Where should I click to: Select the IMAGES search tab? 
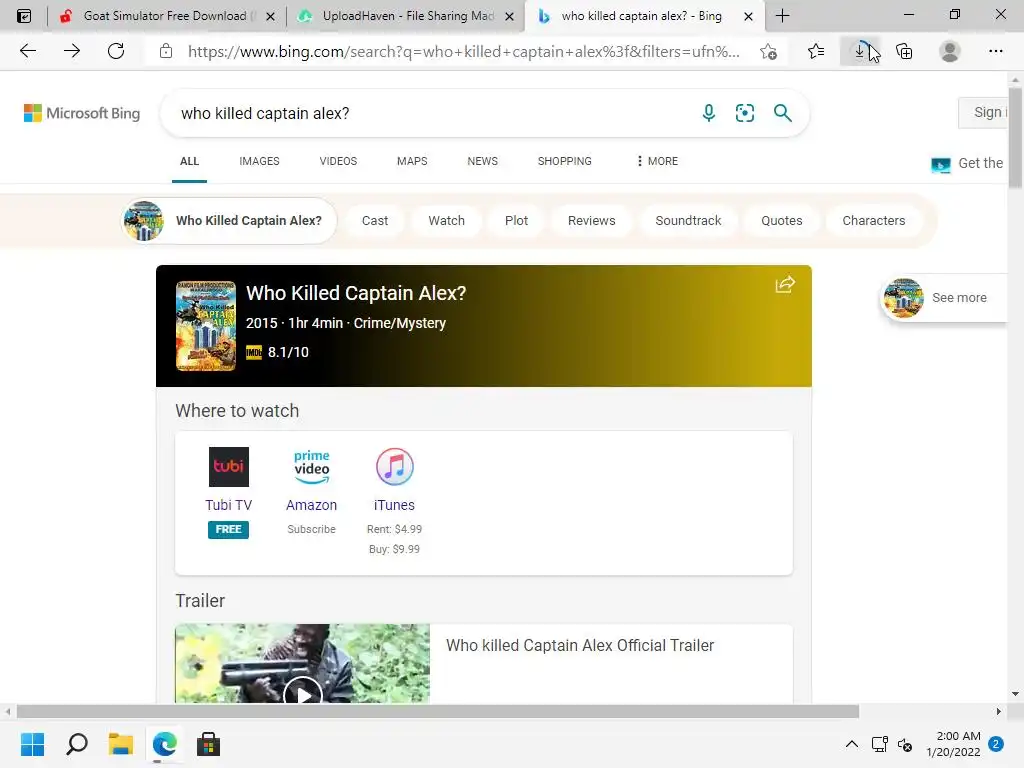(259, 161)
